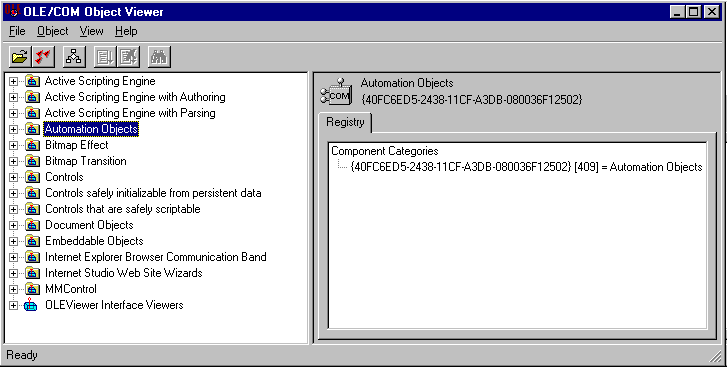Click the OLEViewer Interface Viewers icon
The image size is (727, 368).
tap(31, 305)
